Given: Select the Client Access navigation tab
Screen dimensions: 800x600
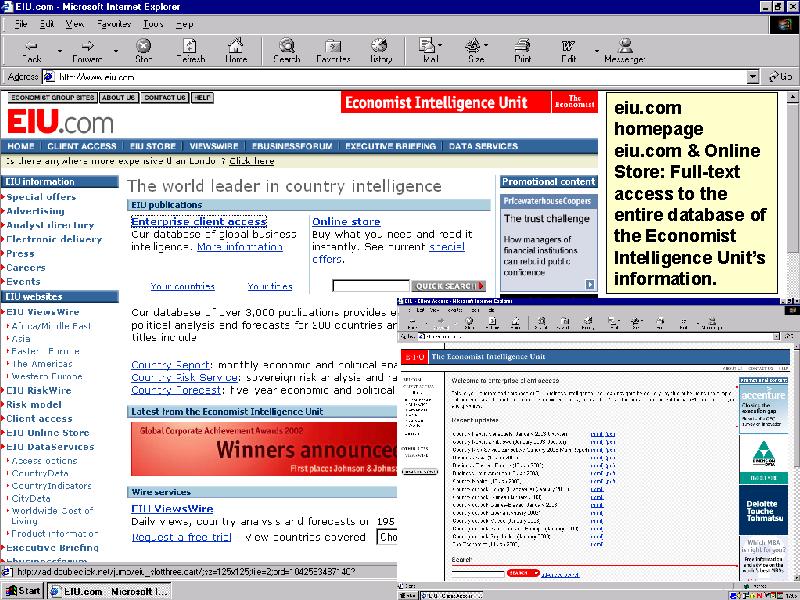Looking at the screenshot, I should [x=82, y=146].
